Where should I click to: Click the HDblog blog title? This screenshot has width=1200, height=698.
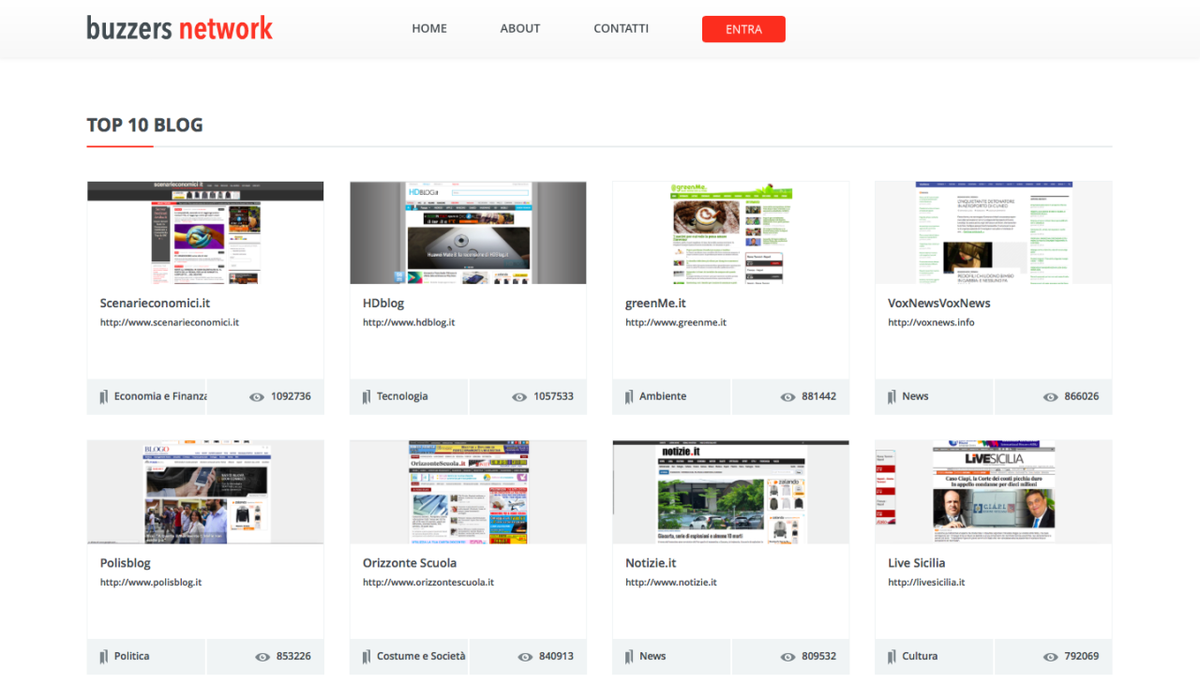pos(383,303)
